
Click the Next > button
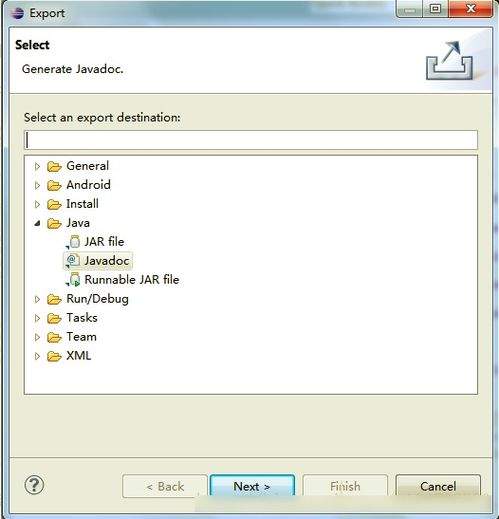(252, 486)
